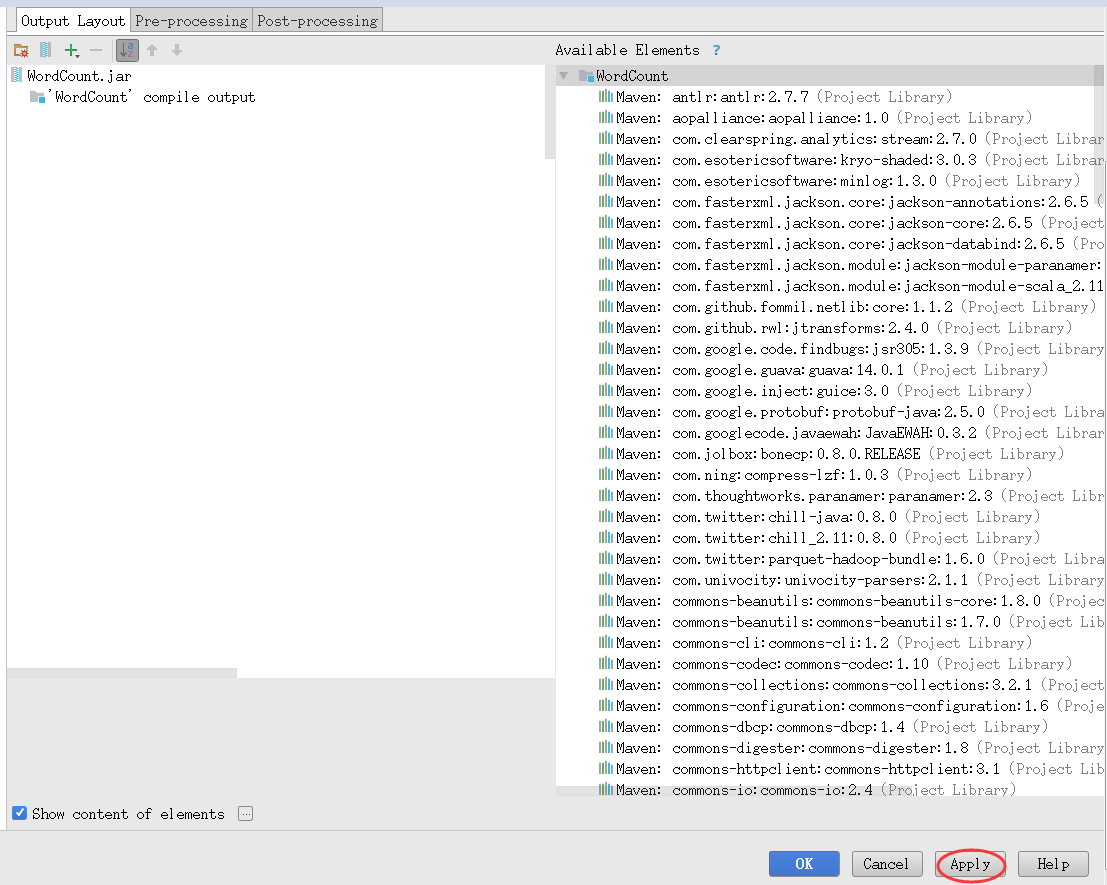Select library guava:14.0.1

click(823, 370)
